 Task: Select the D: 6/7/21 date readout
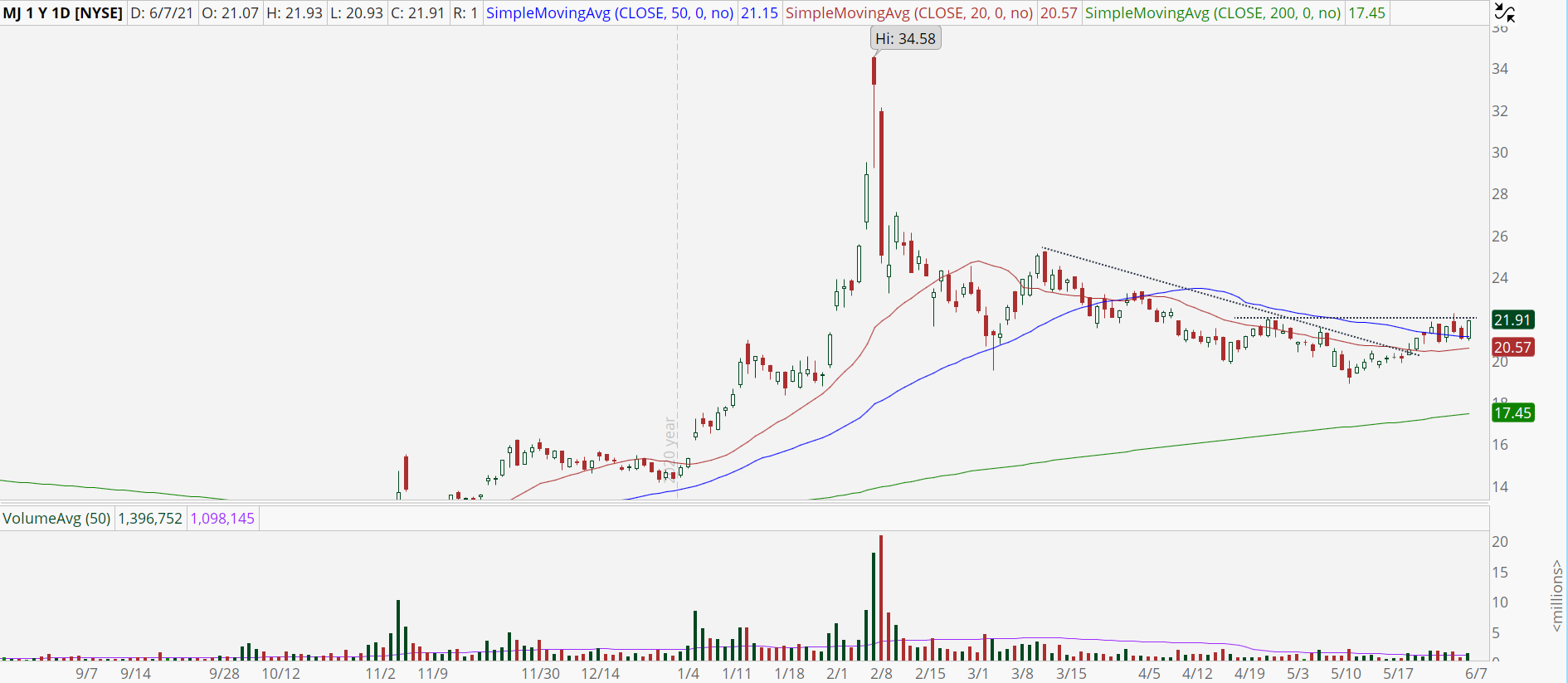click(x=163, y=13)
